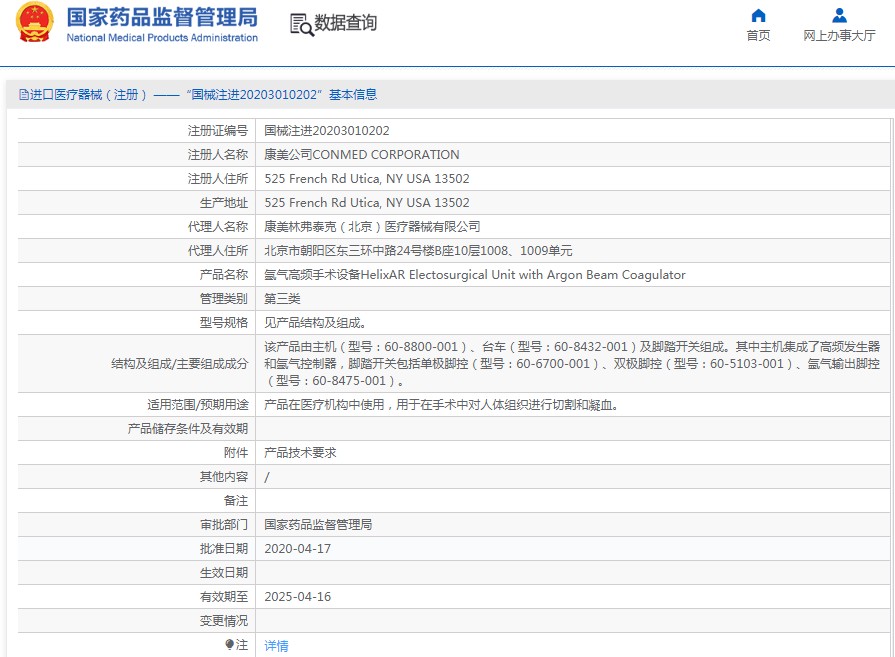The width and height of the screenshot is (895, 657).
Task: Click 国家药品监督管理局 site title
Action: tap(162, 17)
